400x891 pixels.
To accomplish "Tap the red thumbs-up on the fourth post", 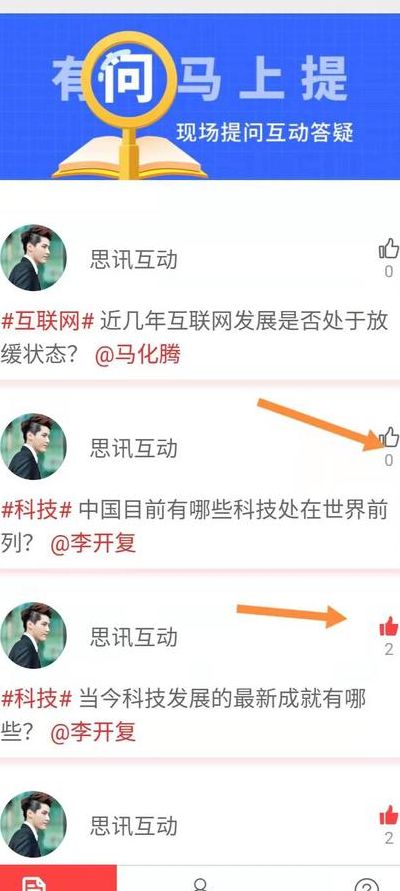I will point(389,815).
